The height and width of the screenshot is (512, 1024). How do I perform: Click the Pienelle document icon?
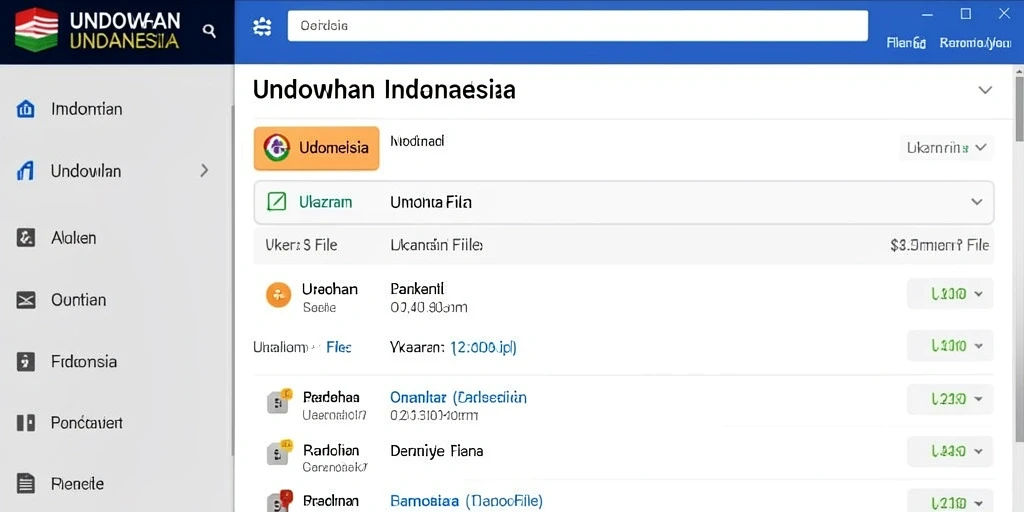(x=25, y=484)
